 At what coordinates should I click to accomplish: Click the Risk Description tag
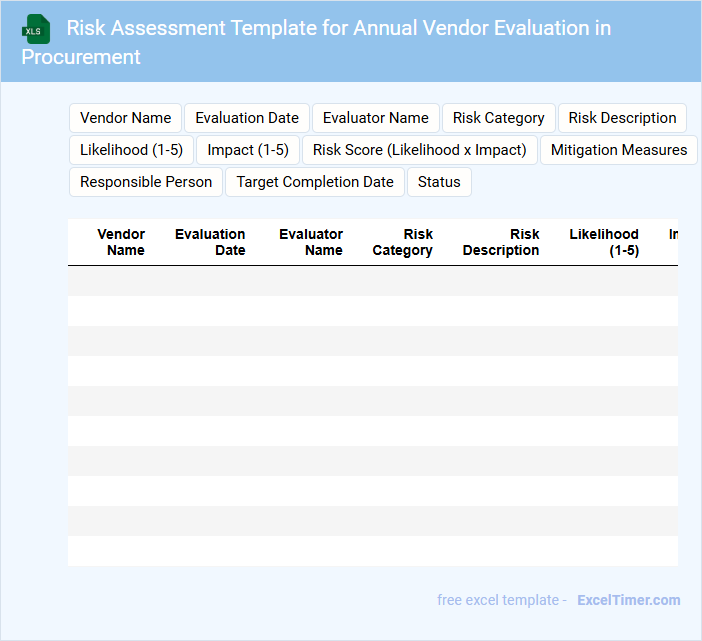[x=622, y=118]
